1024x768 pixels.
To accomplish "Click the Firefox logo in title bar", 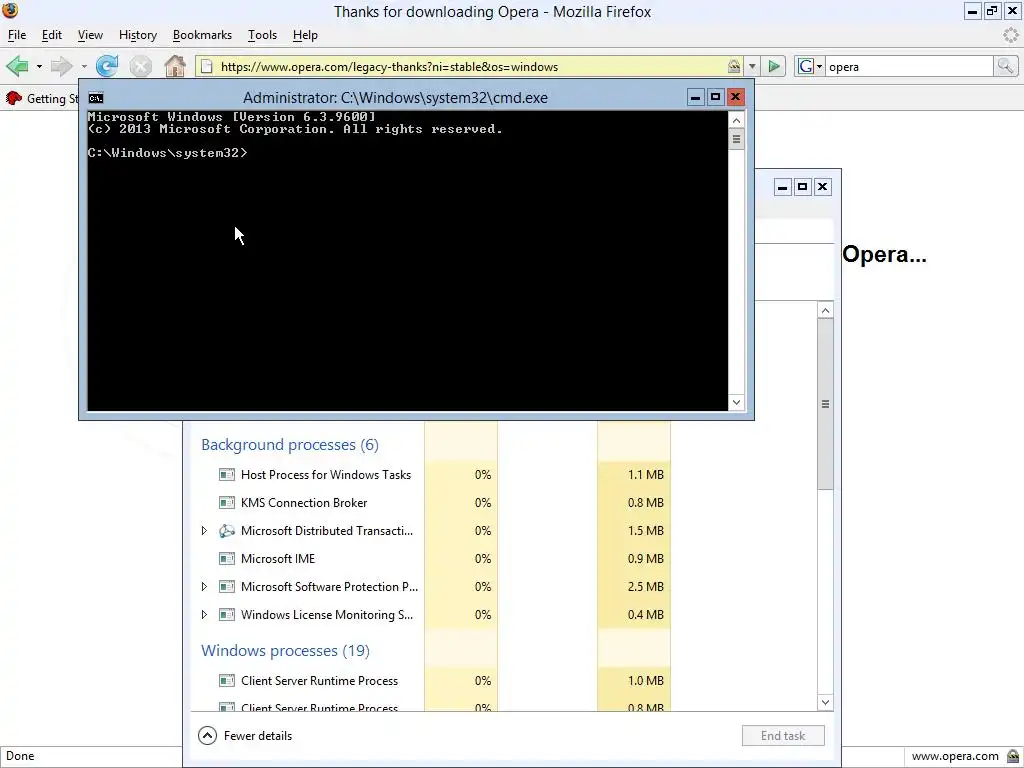I will coord(10,10).
